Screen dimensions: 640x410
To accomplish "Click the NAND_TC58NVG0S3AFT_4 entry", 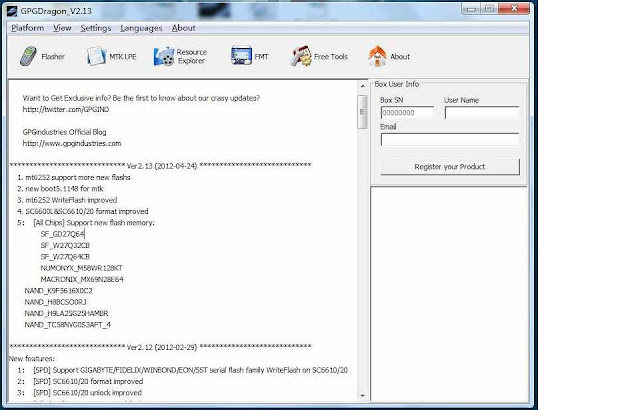I will click(x=67, y=325).
